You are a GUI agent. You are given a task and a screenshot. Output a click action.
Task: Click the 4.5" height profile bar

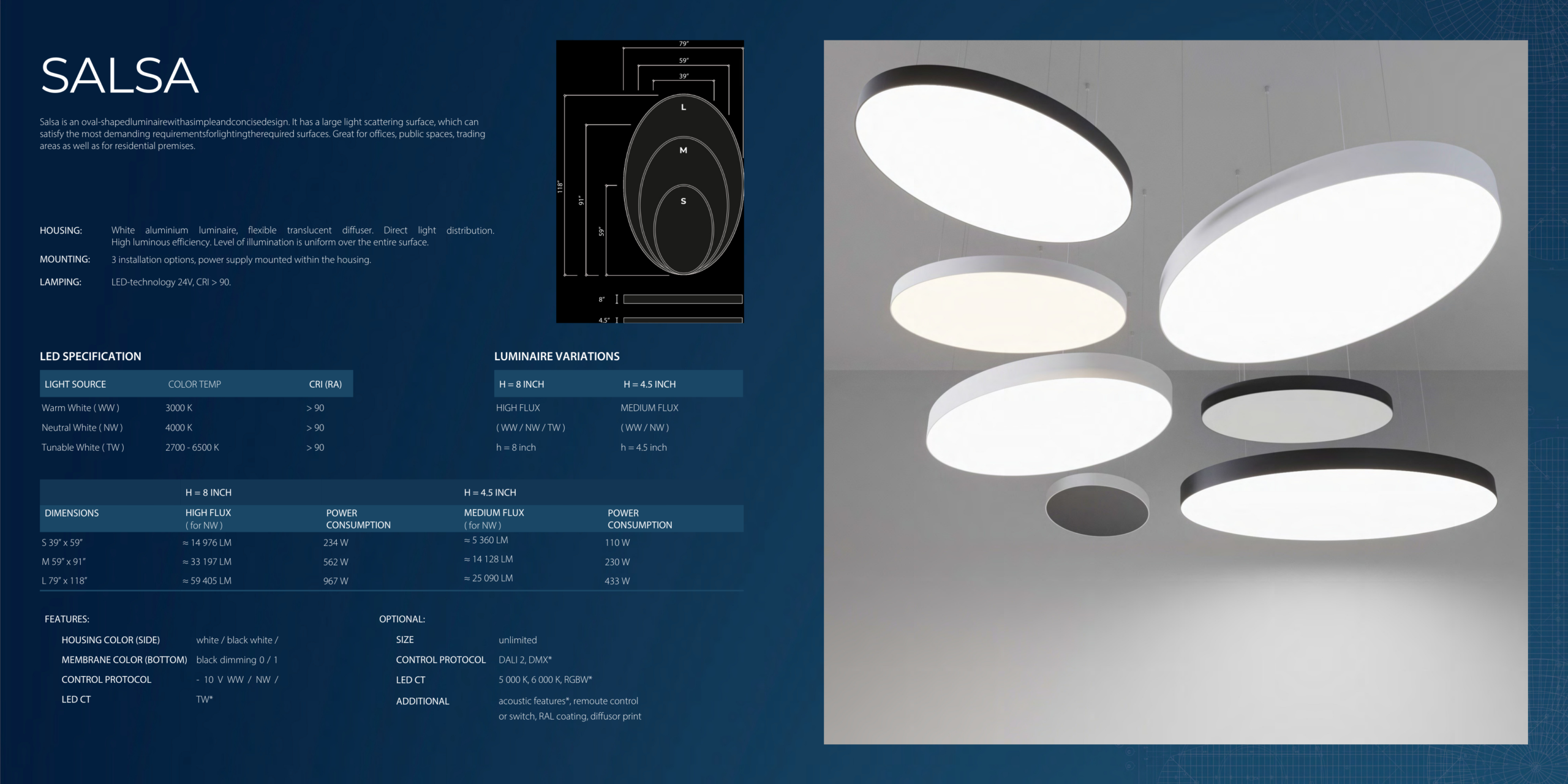tap(682, 320)
